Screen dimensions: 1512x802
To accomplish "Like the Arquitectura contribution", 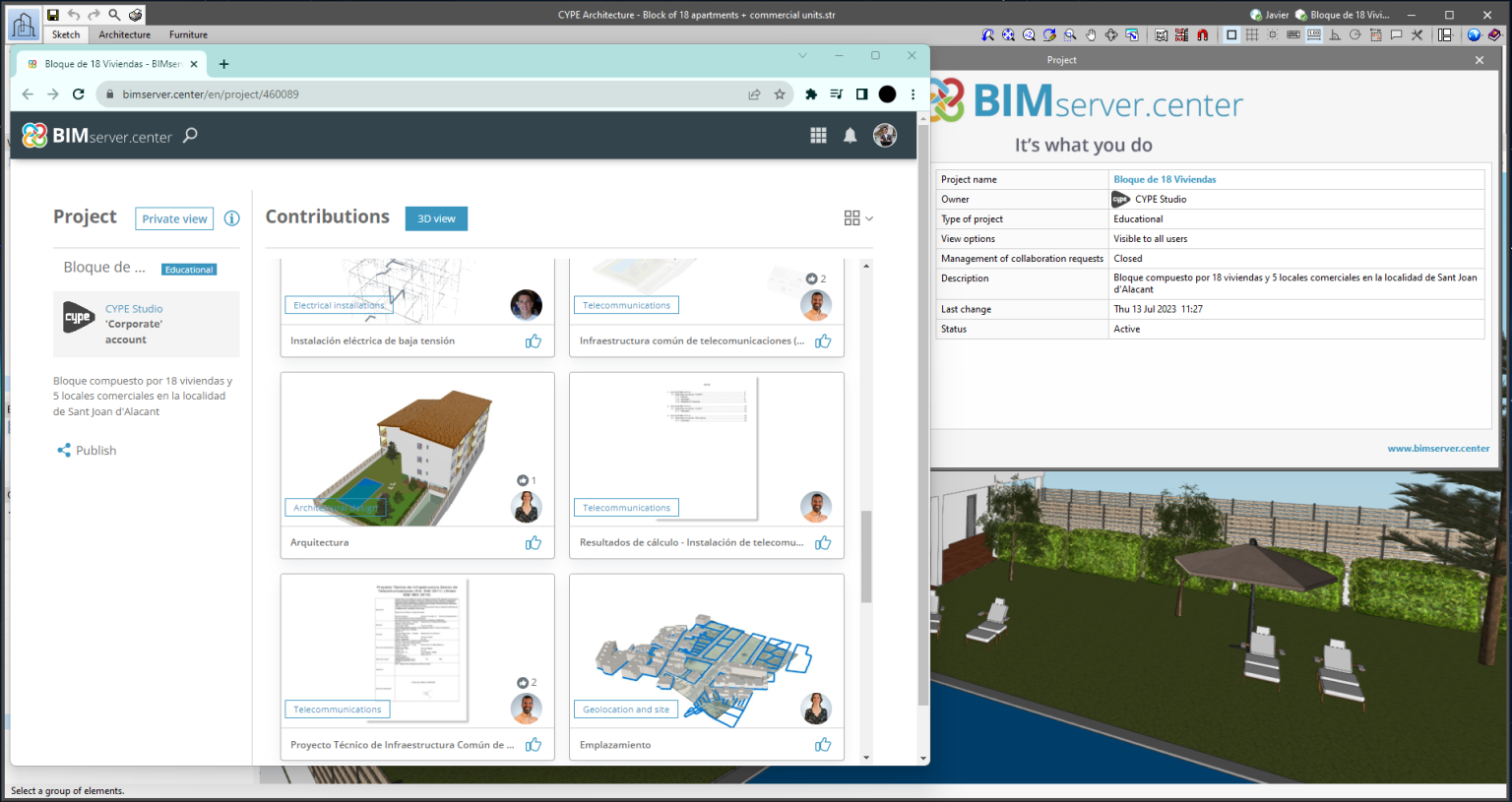I will (x=534, y=542).
